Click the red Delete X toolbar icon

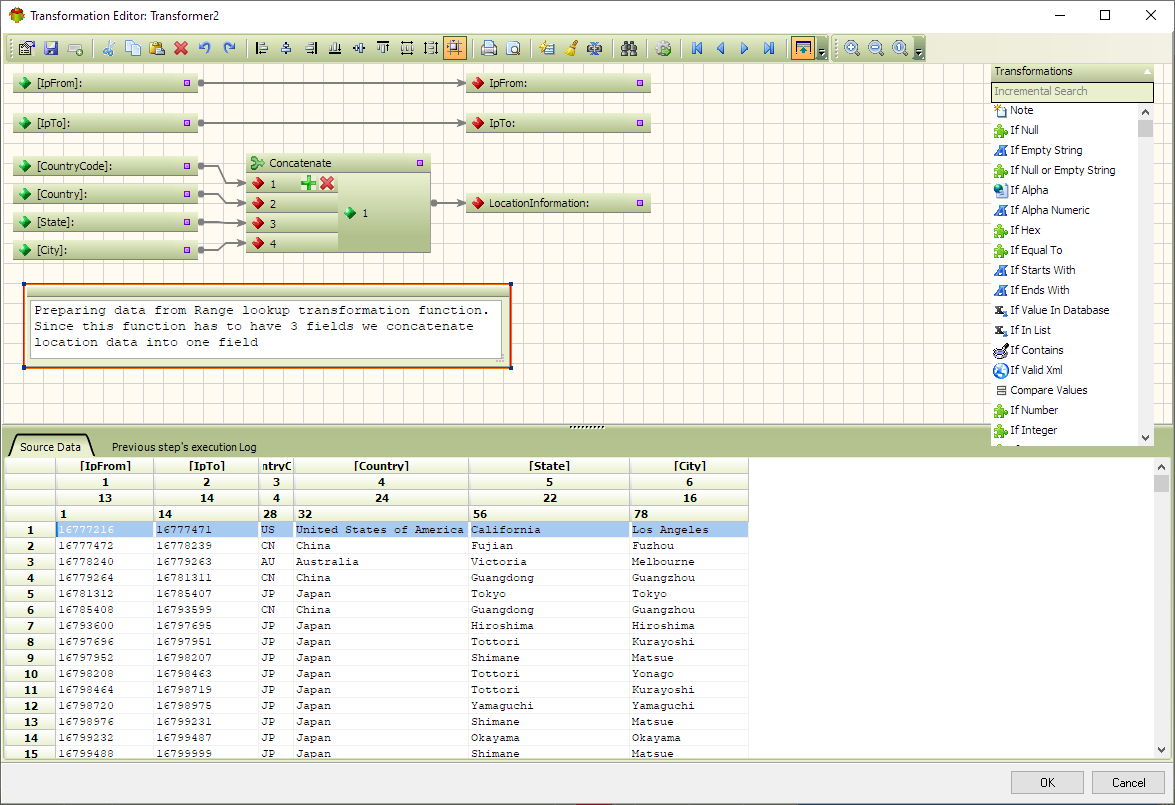[181, 48]
